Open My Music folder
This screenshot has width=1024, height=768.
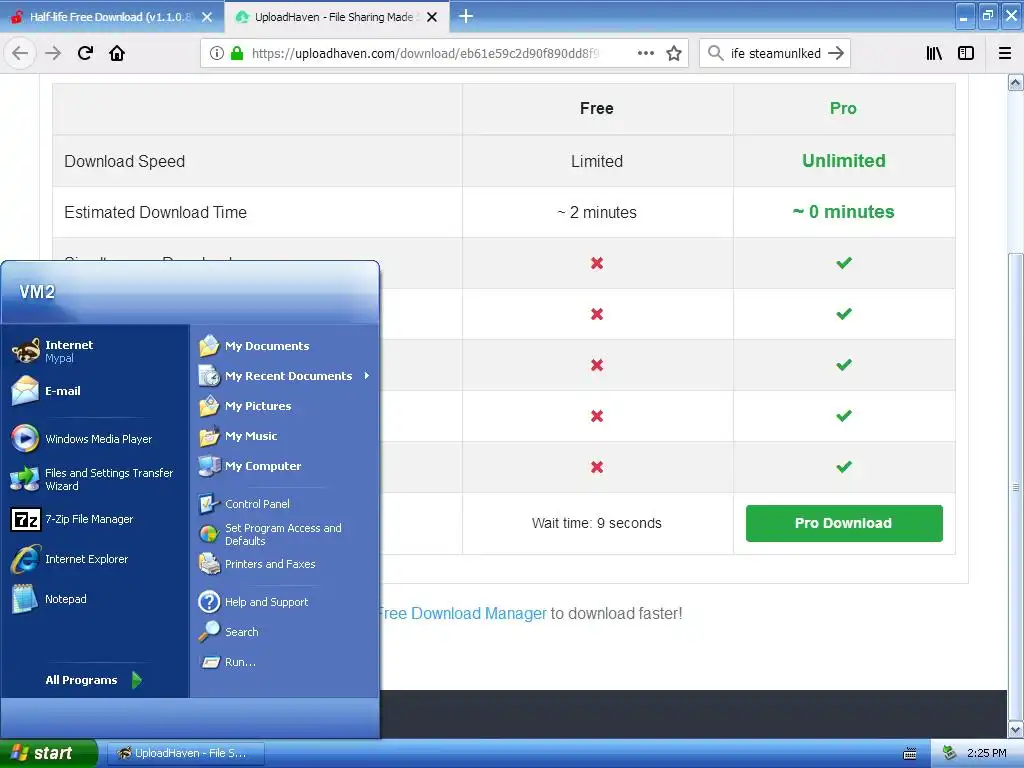click(284, 436)
